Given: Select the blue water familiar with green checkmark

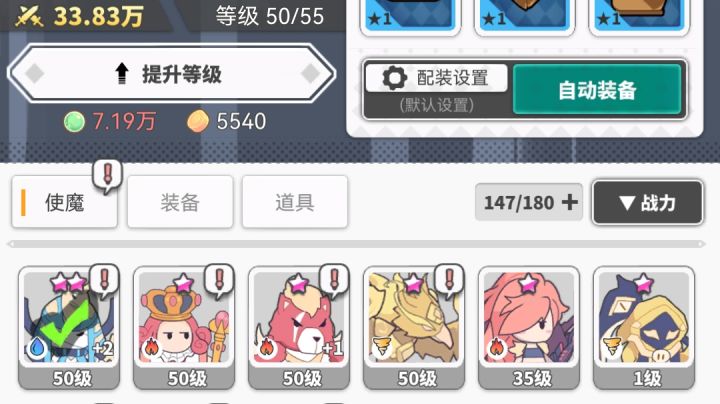Looking at the screenshot, I should click(x=69, y=328).
